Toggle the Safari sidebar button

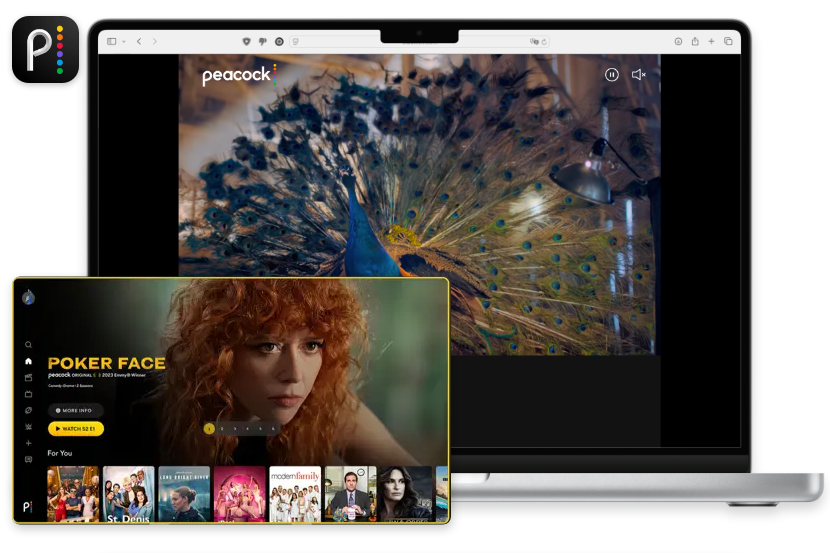point(111,41)
